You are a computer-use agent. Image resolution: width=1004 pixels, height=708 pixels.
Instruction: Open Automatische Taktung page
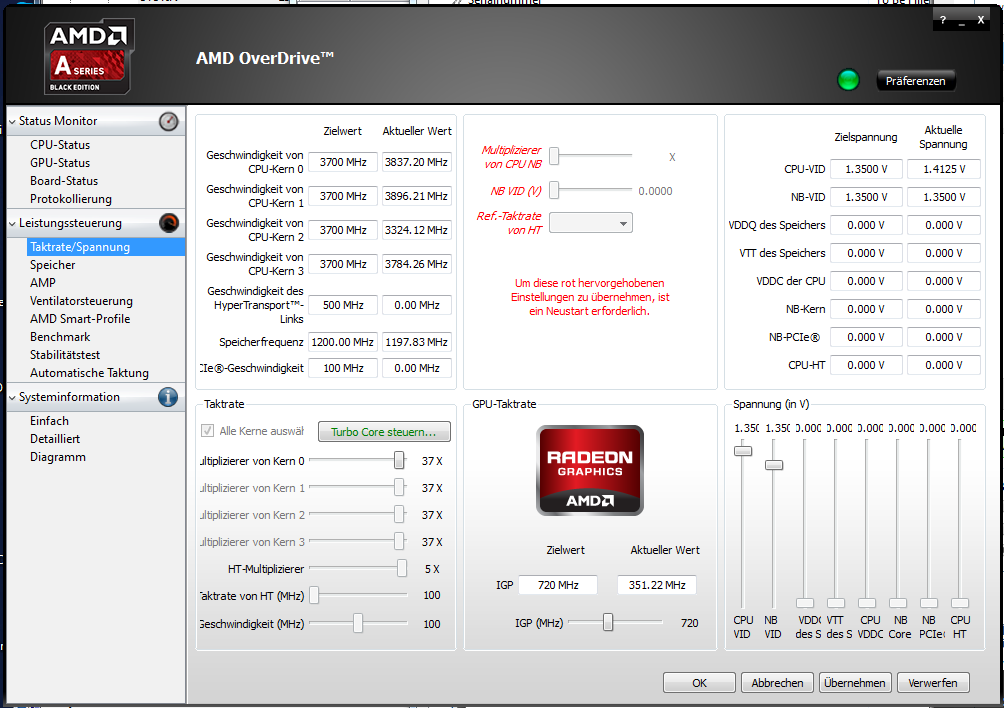point(90,372)
